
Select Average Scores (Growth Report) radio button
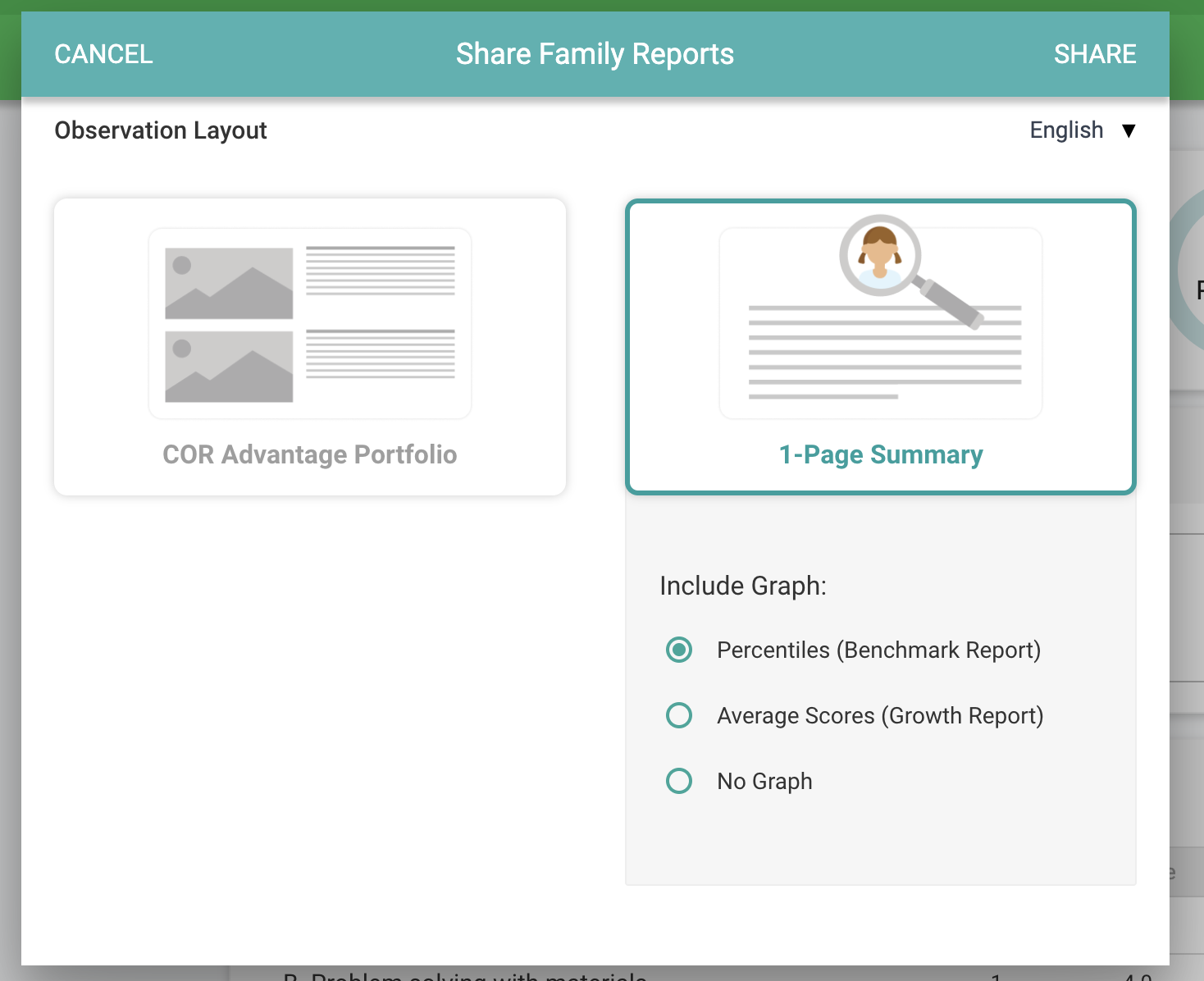pos(679,715)
